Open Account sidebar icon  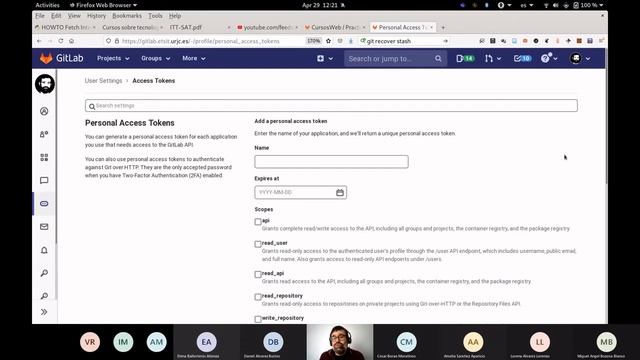pyautogui.click(x=44, y=134)
